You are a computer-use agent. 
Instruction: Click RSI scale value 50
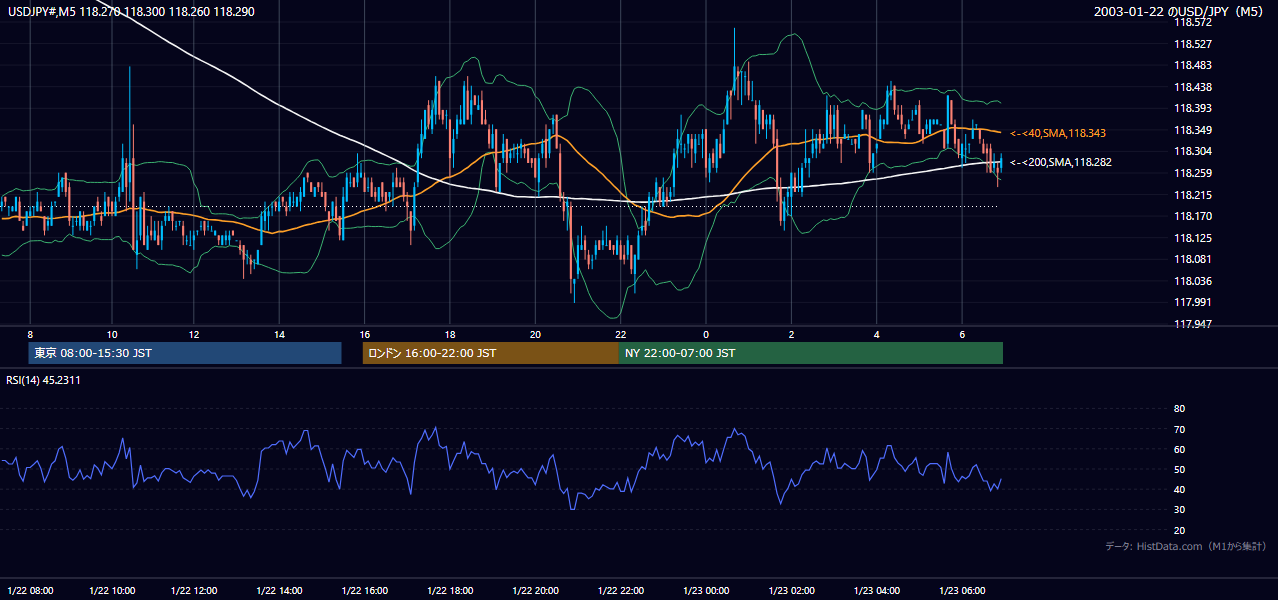click(x=1179, y=469)
